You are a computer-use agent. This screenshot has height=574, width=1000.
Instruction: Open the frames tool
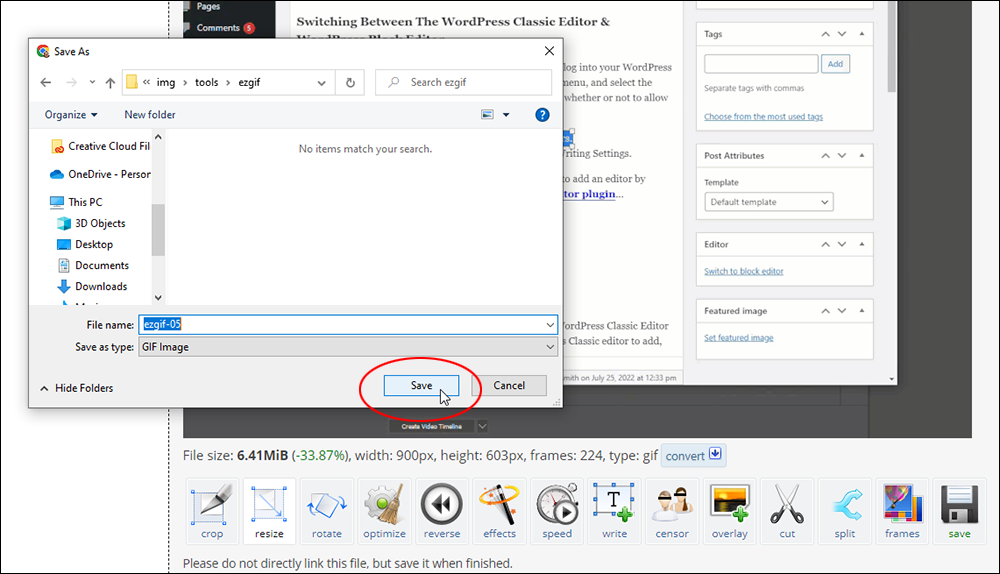pyautogui.click(x=902, y=511)
